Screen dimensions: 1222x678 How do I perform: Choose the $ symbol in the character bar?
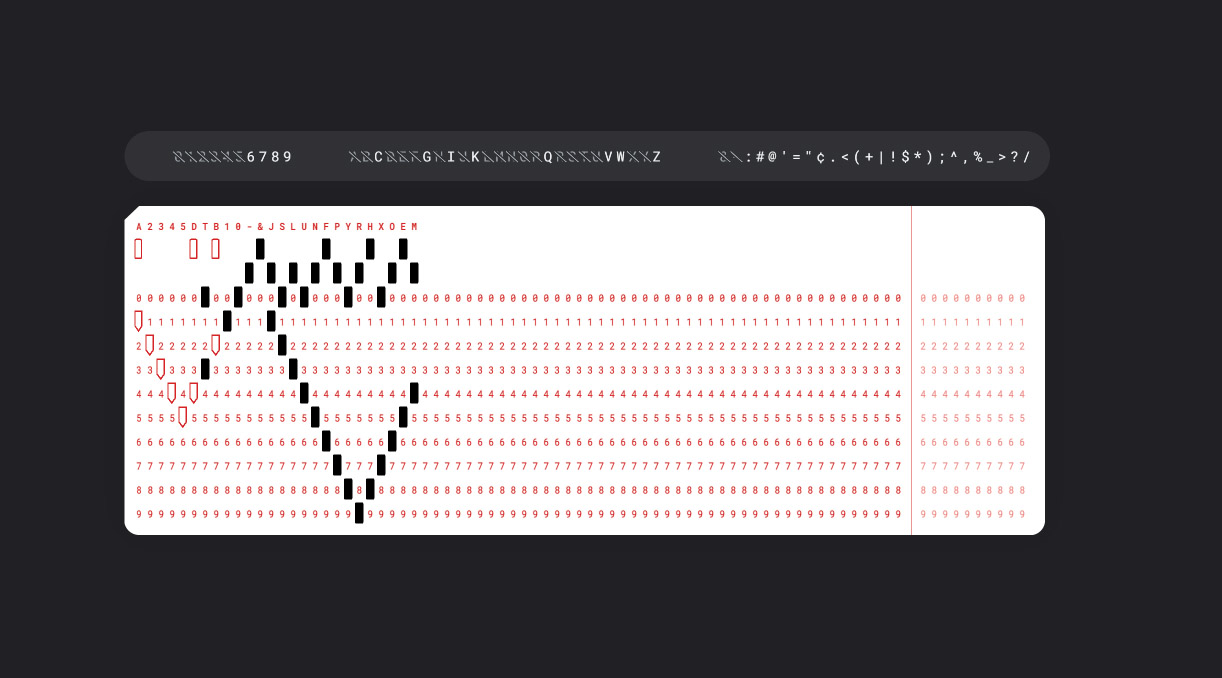pos(905,157)
